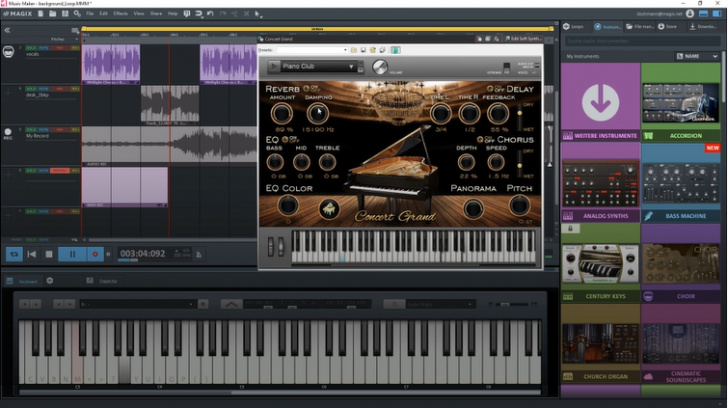Click Edit Soft Synth button

523,39
